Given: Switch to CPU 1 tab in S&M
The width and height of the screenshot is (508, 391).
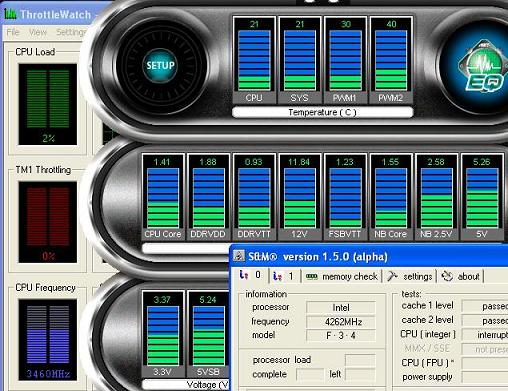Looking at the screenshot, I should (283, 276).
